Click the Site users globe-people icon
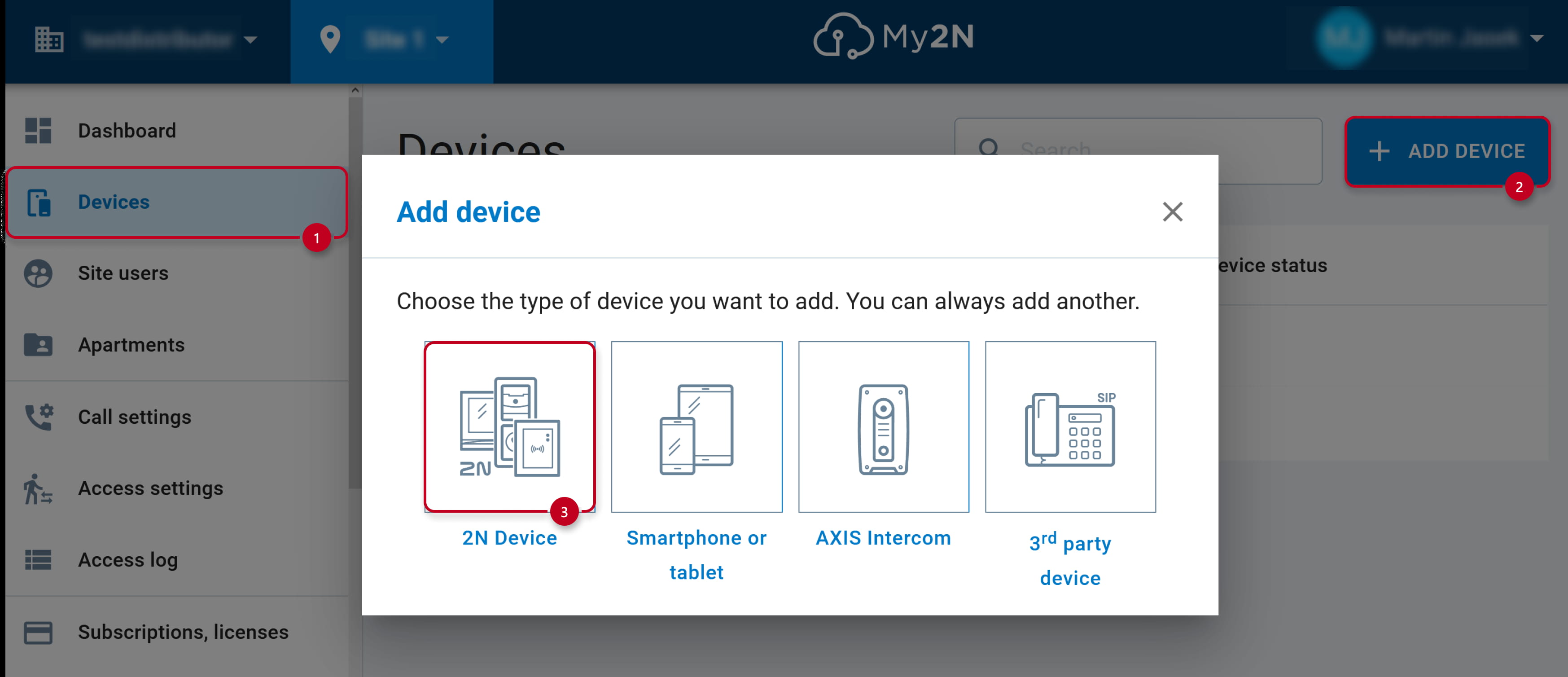This screenshot has height=677, width=1568. tap(38, 273)
